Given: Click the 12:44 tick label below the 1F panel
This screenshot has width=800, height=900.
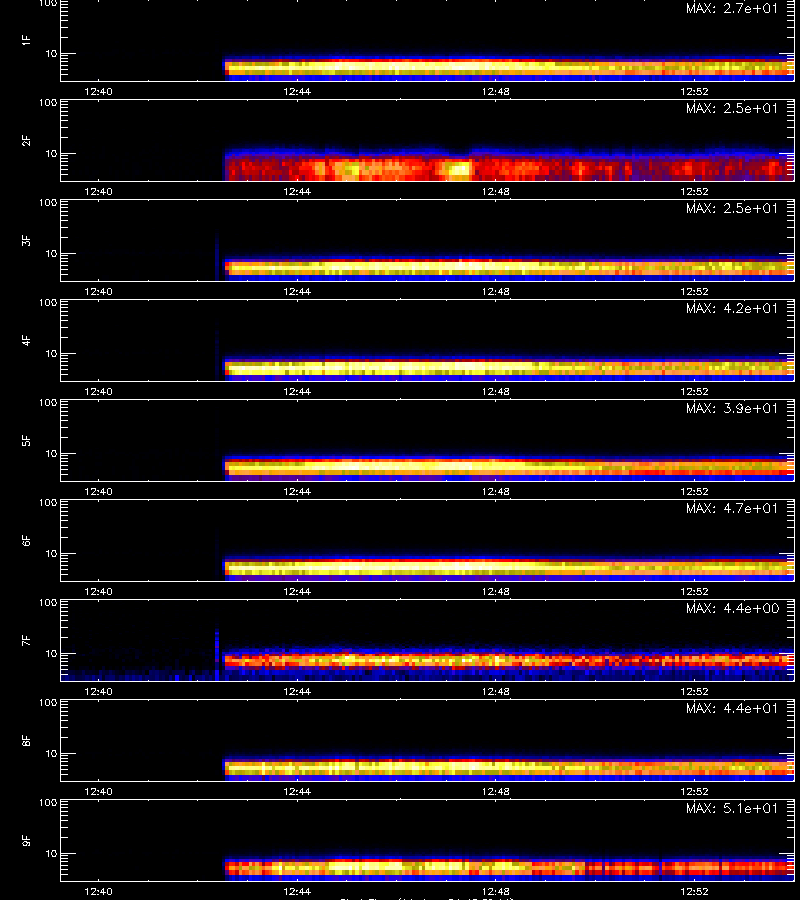Looking at the screenshot, I should pyautogui.click(x=297, y=91).
